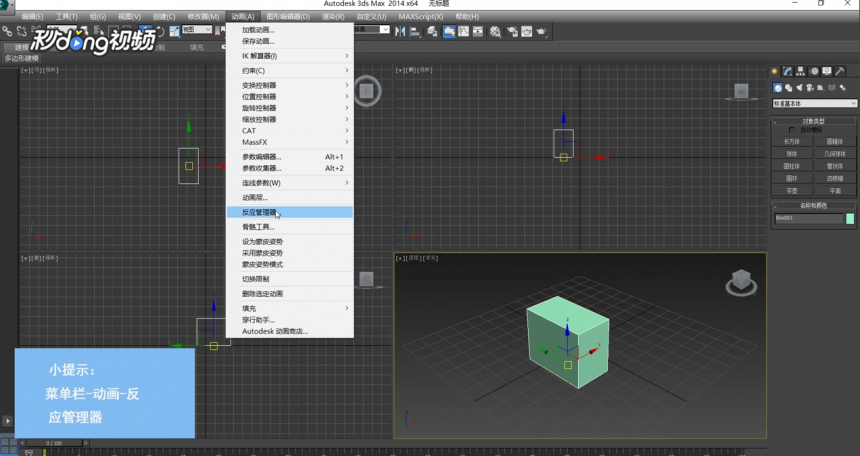Click the 圆柱体 cylinder button
Viewport: 860px width, 456px height.
(792, 166)
